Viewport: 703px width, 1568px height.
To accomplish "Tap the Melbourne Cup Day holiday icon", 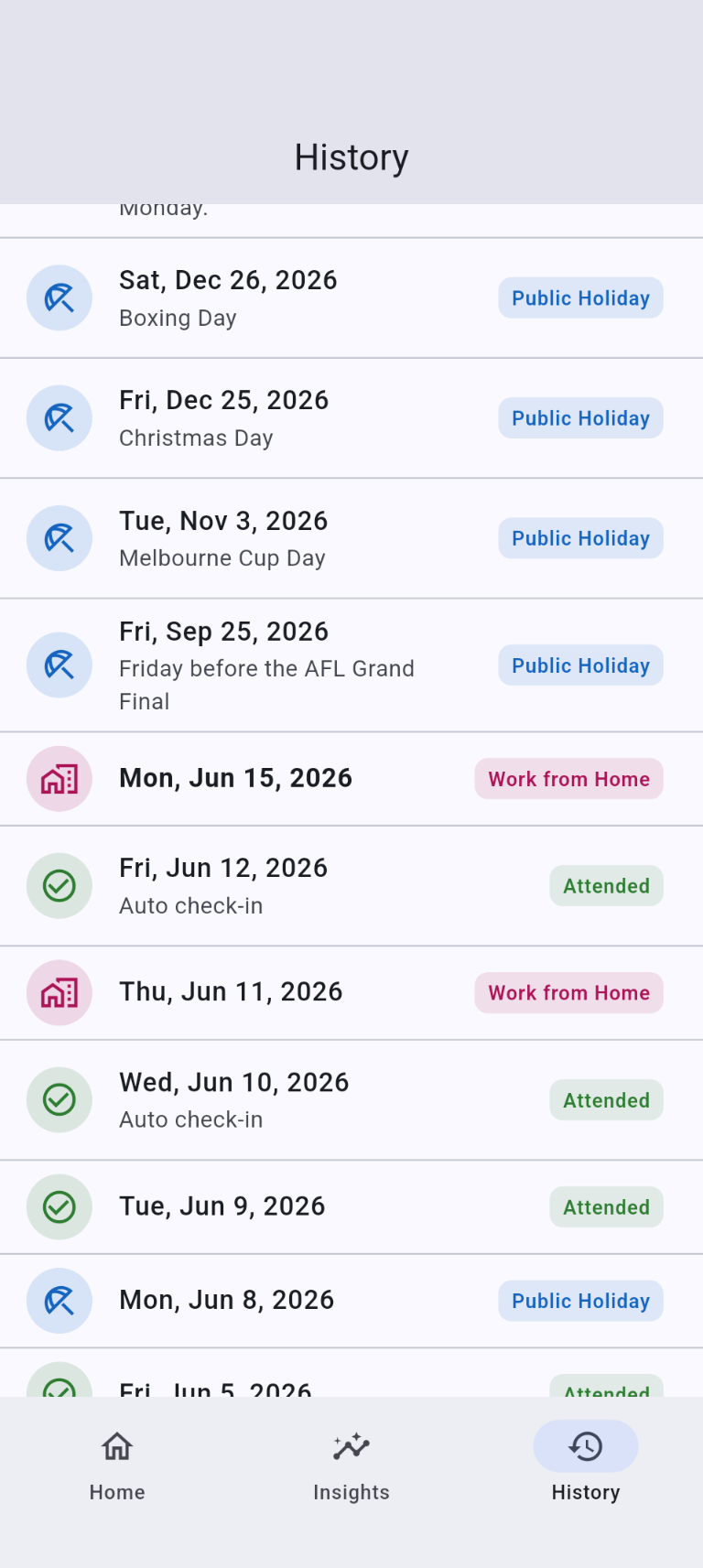I will pos(59,538).
